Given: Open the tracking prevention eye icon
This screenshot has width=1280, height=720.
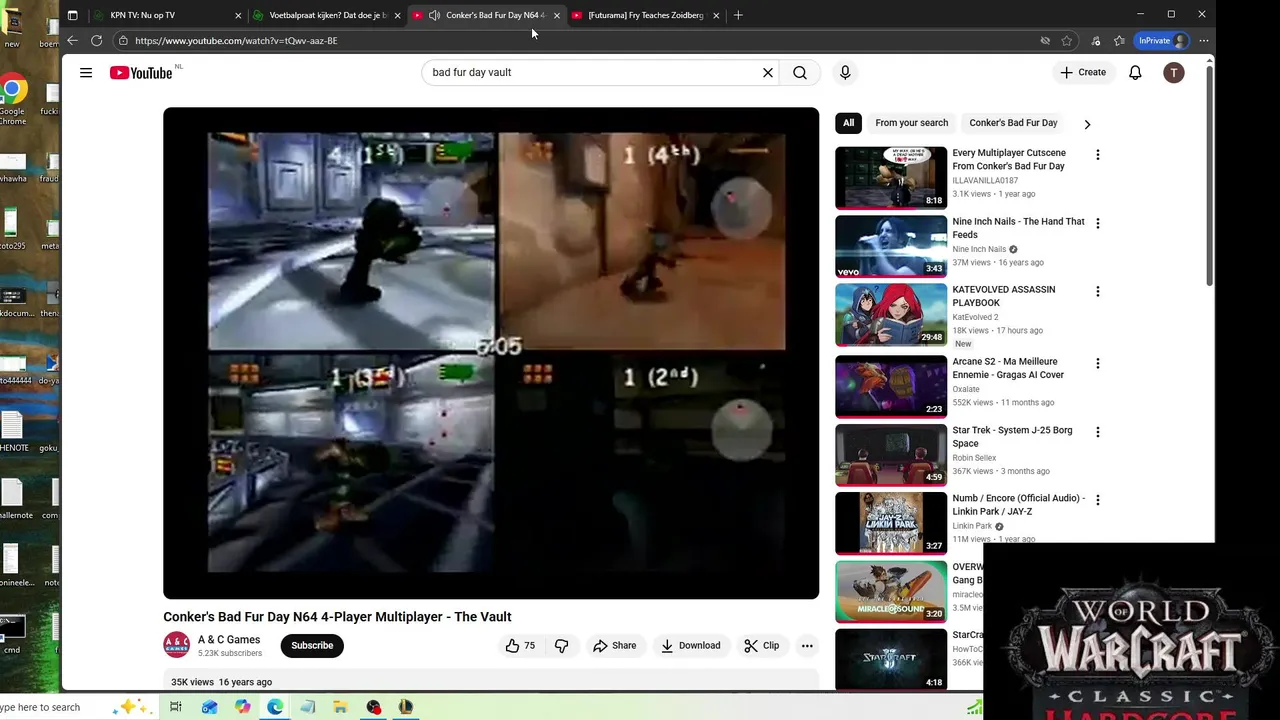Looking at the screenshot, I should (x=1045, y=40).
